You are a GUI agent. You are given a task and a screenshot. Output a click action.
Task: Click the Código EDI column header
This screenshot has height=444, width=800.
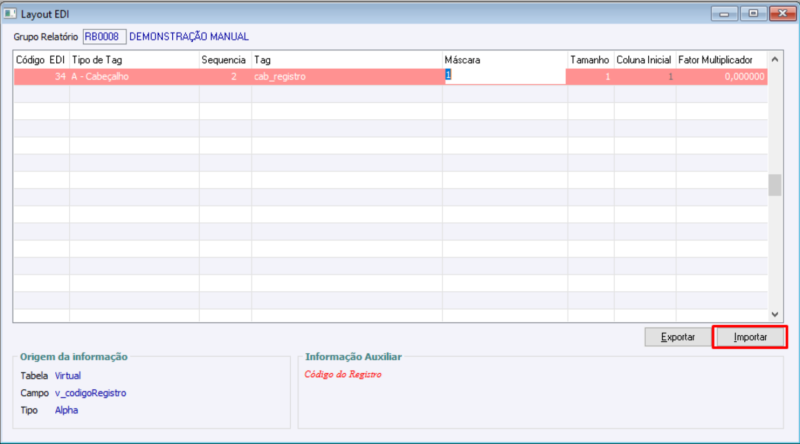click(x=41, y=60)
